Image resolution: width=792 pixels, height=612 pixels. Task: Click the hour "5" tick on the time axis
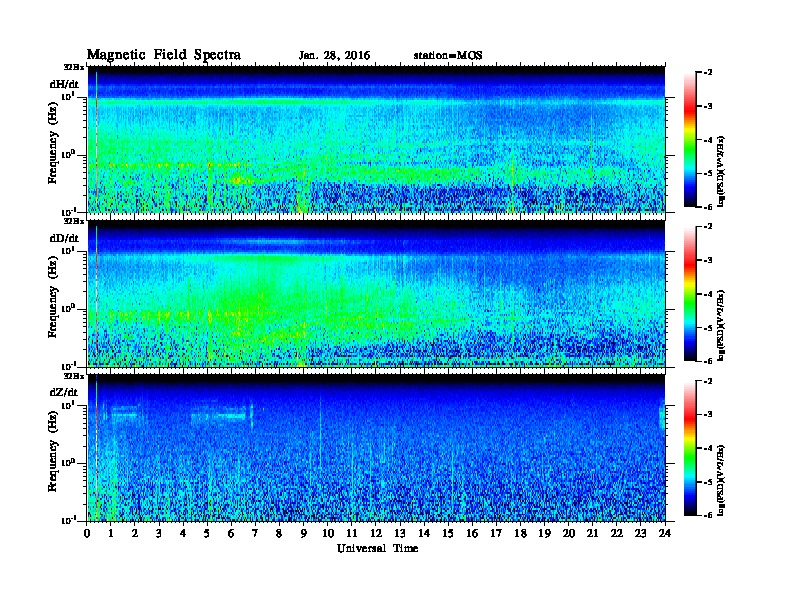pos(207,533)
